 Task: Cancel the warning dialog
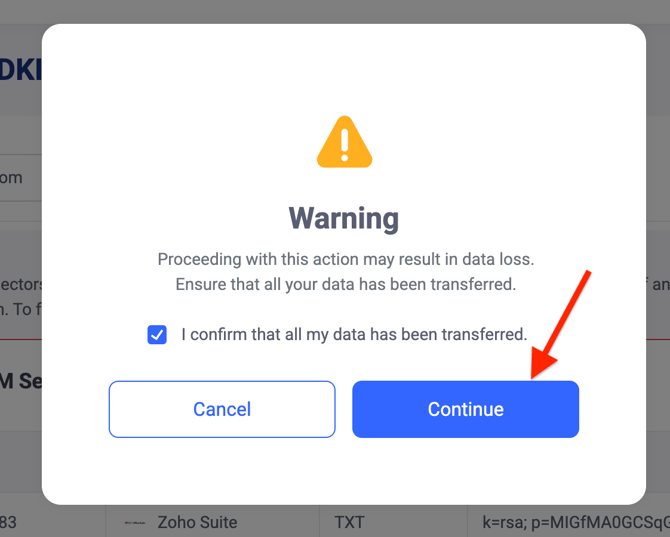point(222,409)
